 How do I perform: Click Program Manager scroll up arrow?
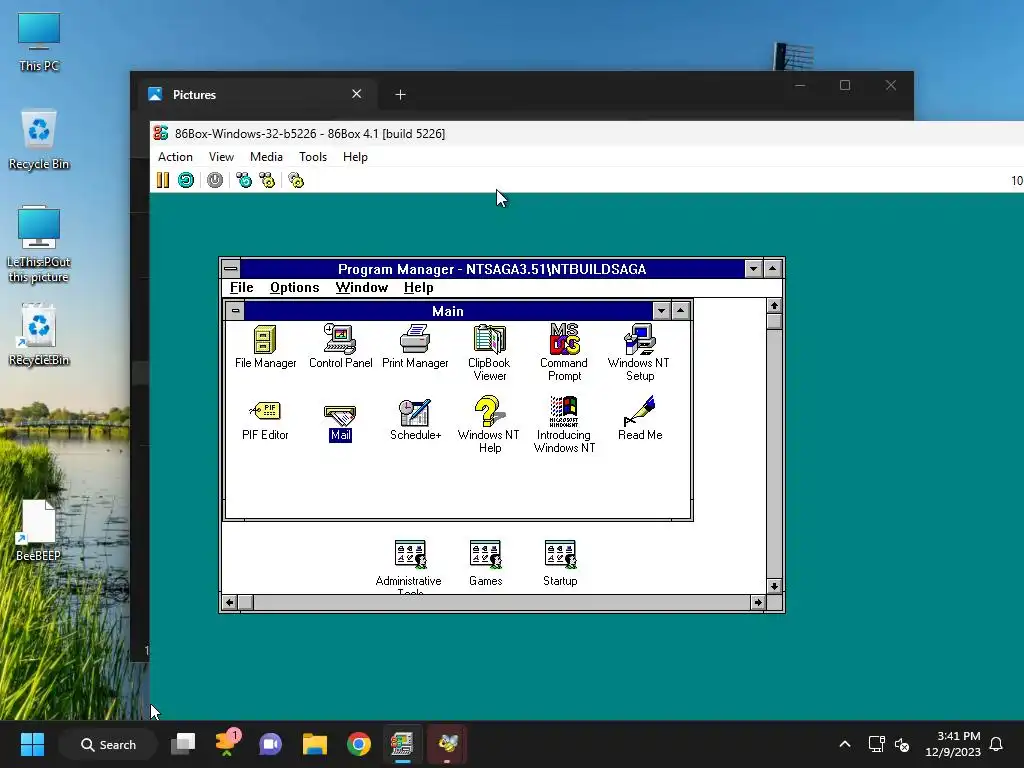tap(774, 306)
